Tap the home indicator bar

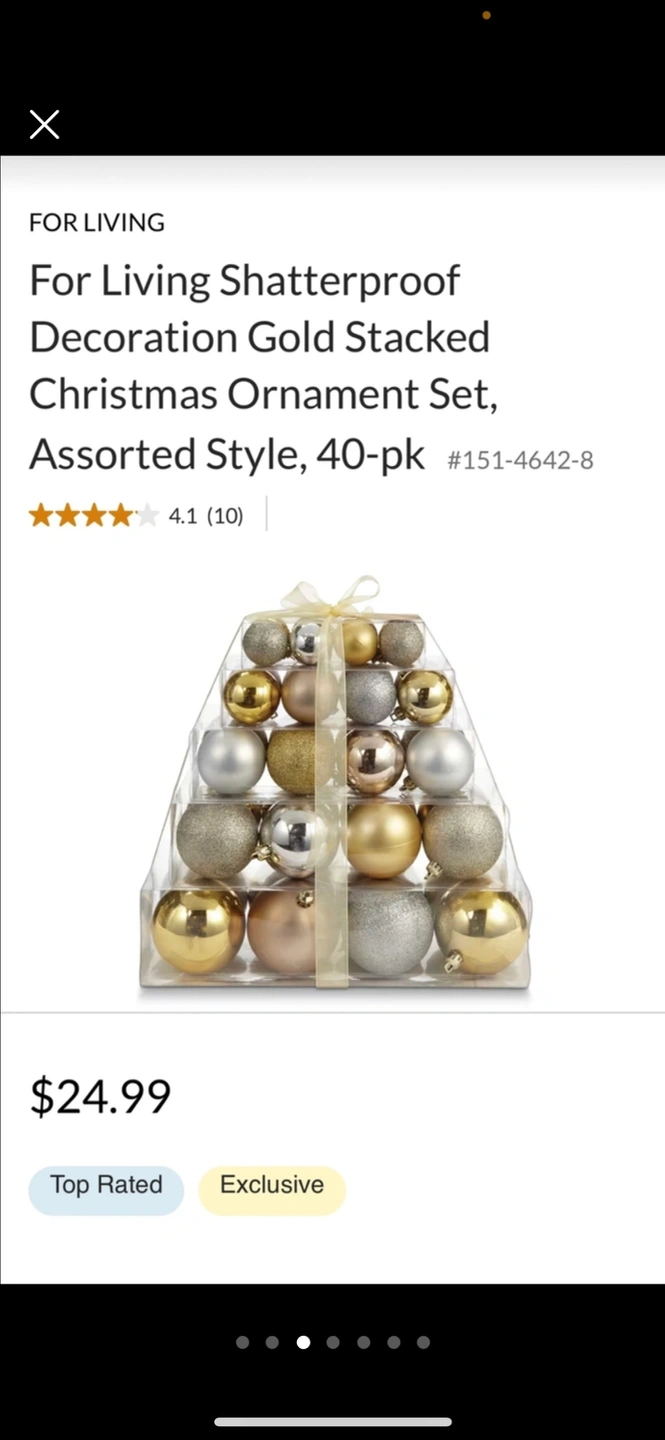[333, 1422]
